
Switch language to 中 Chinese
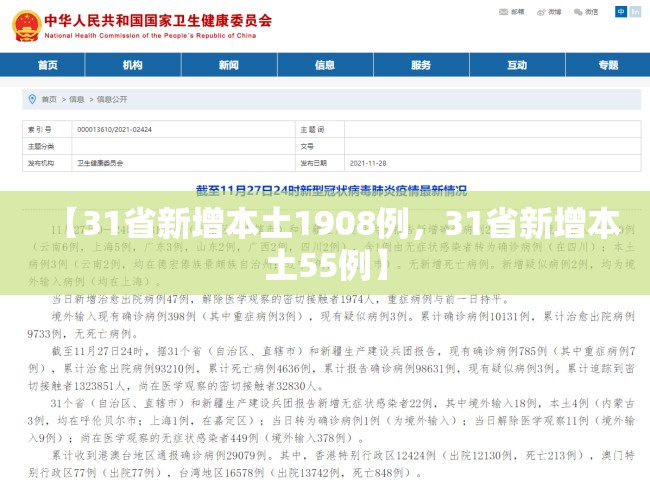(x=621, y=12)
